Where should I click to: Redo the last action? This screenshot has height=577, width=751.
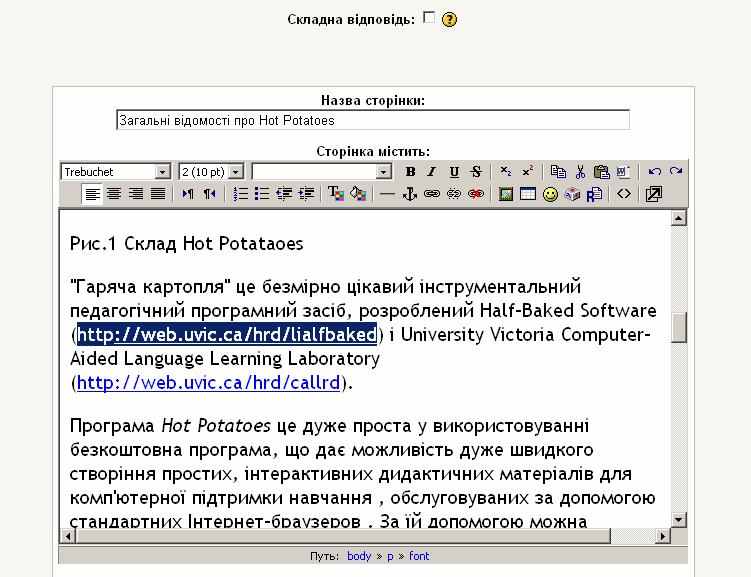tap(676, 171)
